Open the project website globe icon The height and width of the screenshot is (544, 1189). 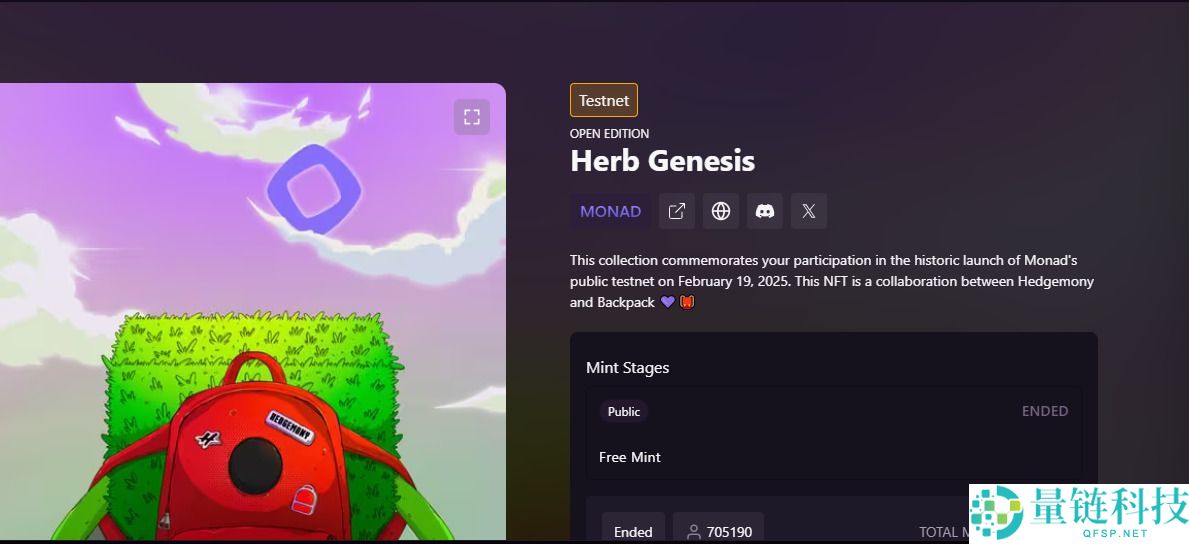point(720,211)
